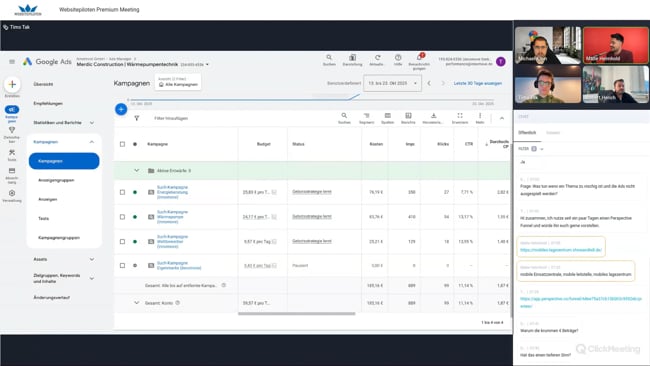This screenshot has height=366, width=650.
Task: Click the Herunterladen download icon
Action: point(433,116)
